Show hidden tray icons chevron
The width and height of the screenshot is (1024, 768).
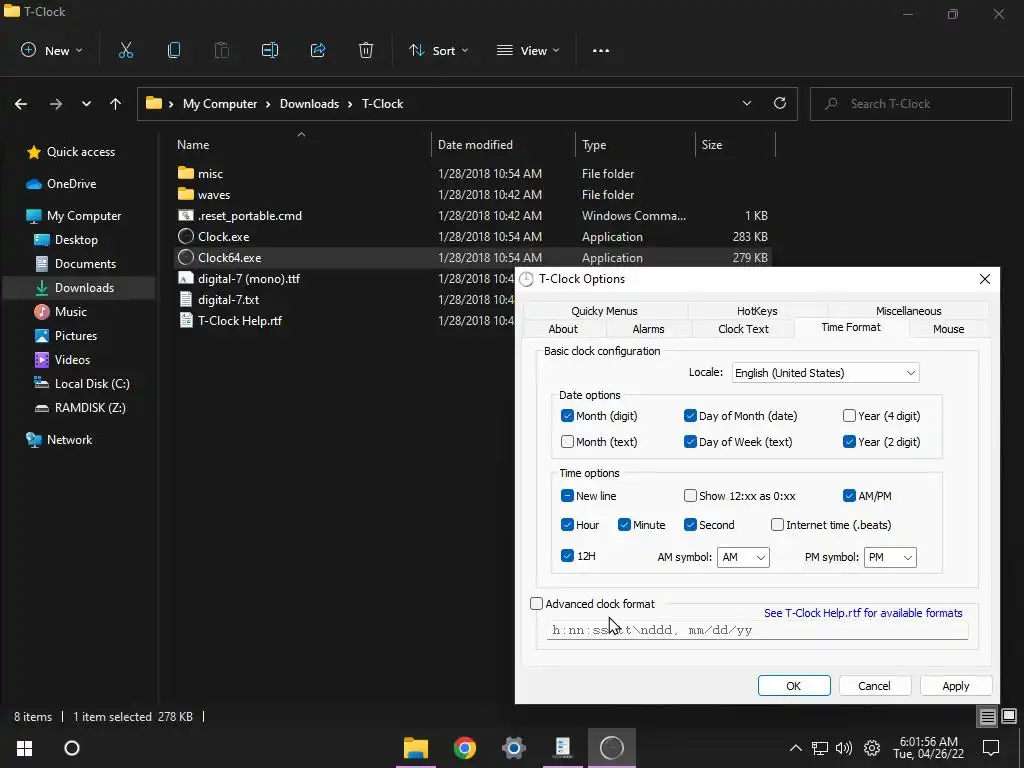(x=795, y=748)
